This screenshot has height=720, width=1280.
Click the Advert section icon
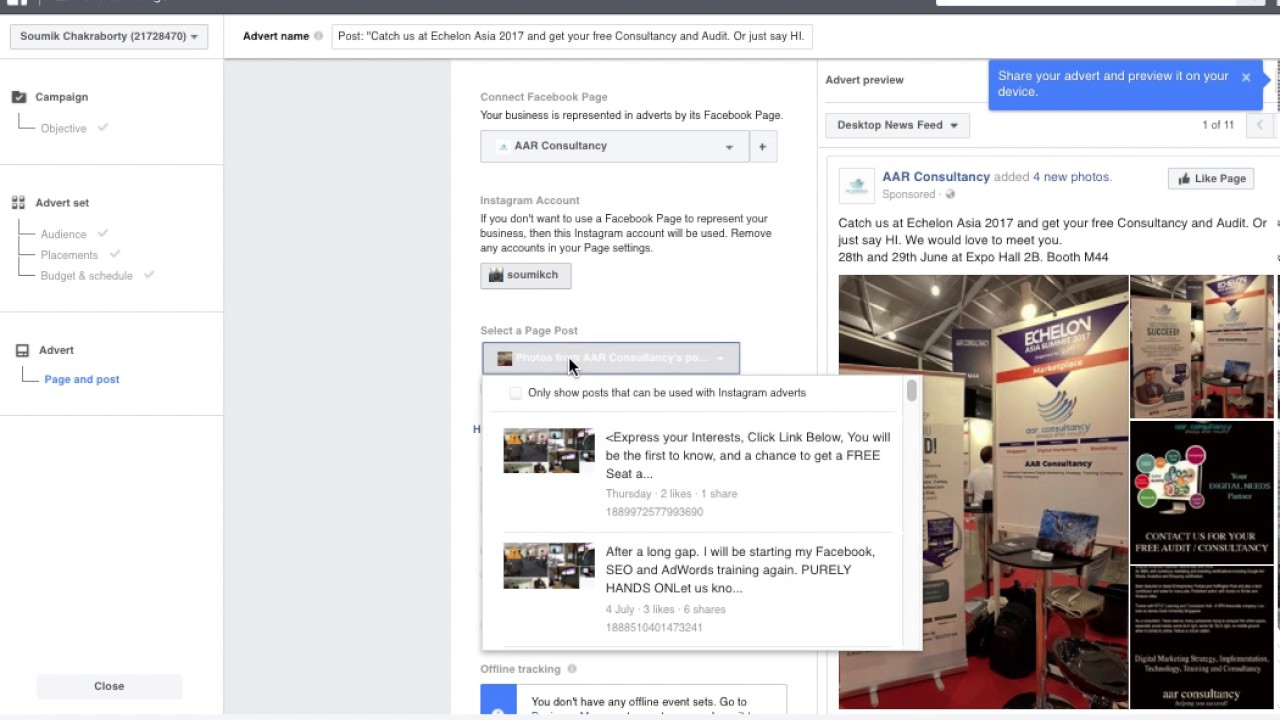click(x=22, y=350)
